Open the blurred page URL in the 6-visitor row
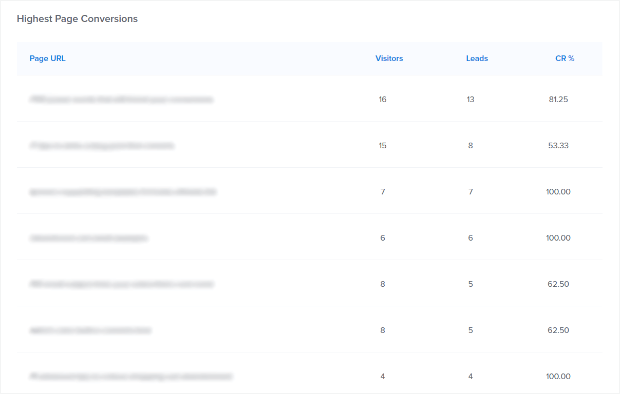The image size is (620, 394). [89, 238]
